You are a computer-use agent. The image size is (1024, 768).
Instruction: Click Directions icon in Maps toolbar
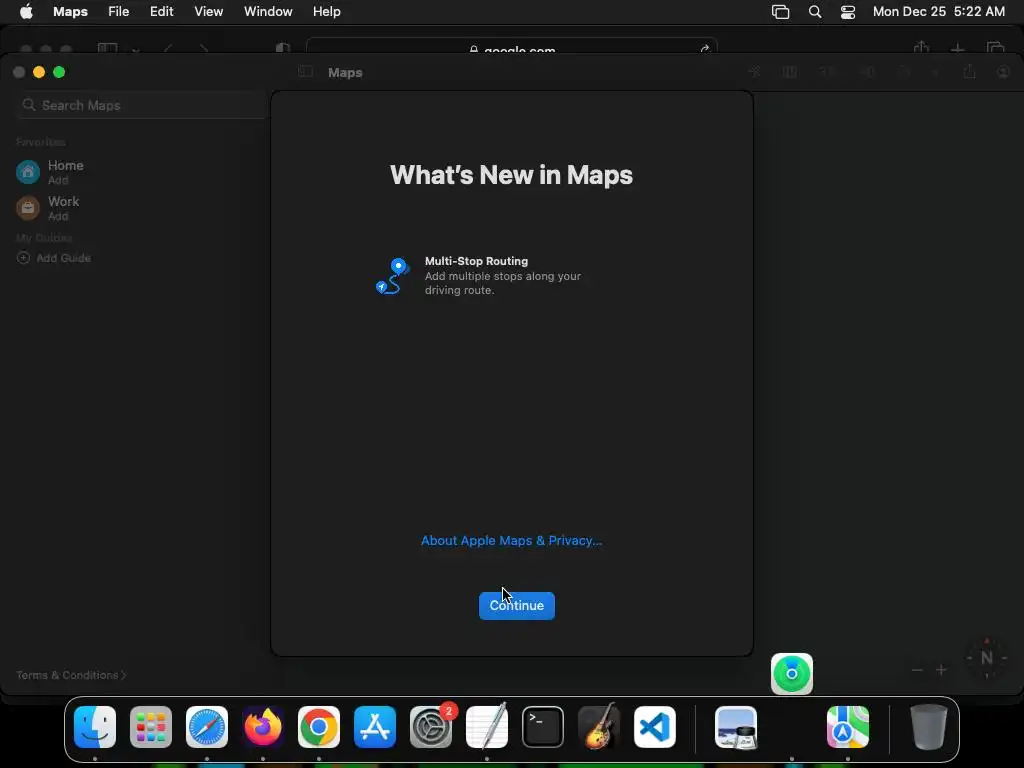point(904,72)
